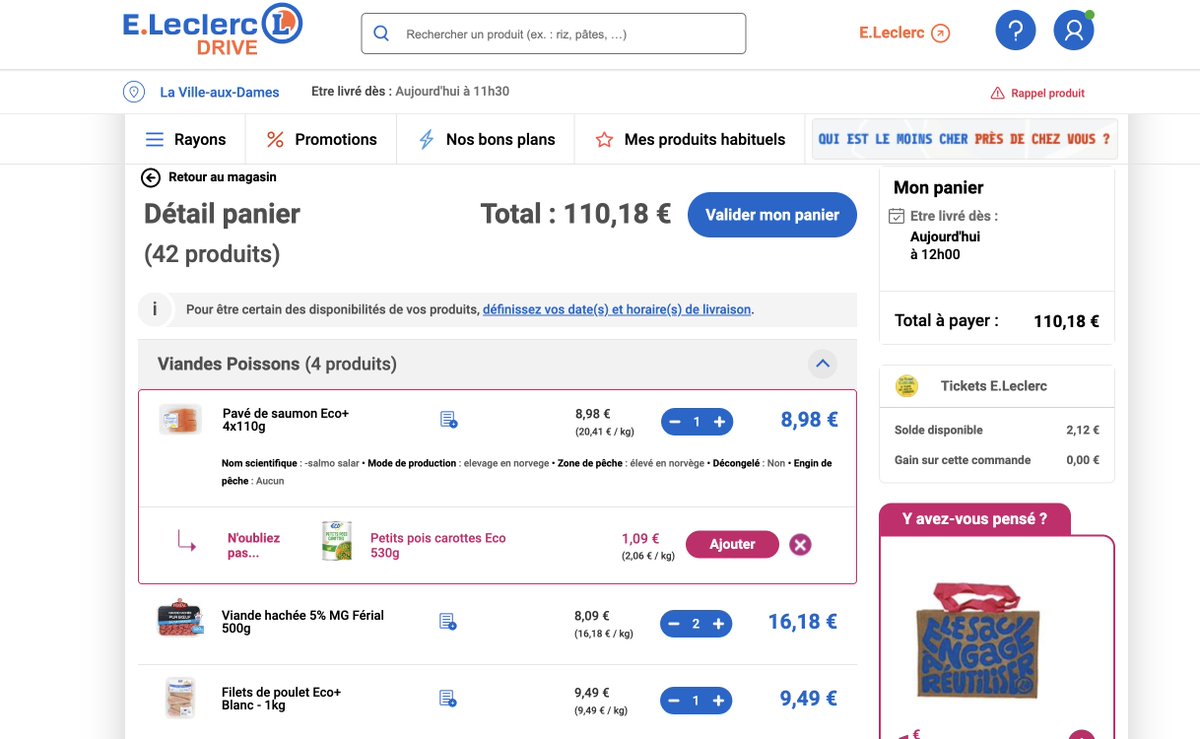Open the Rayons menu
1200x739 pixels.
tap(186, 139)
